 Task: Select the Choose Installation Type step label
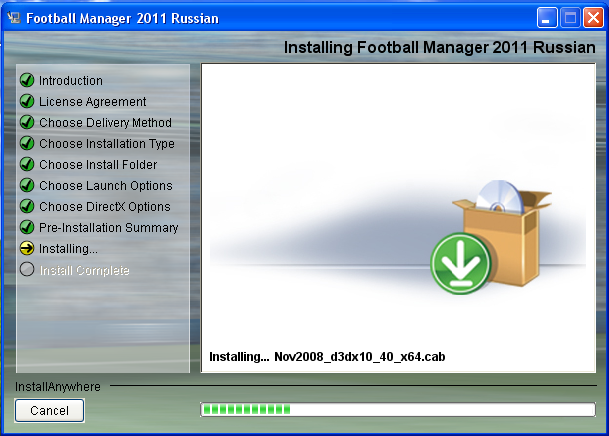click(x=107, y=144)
